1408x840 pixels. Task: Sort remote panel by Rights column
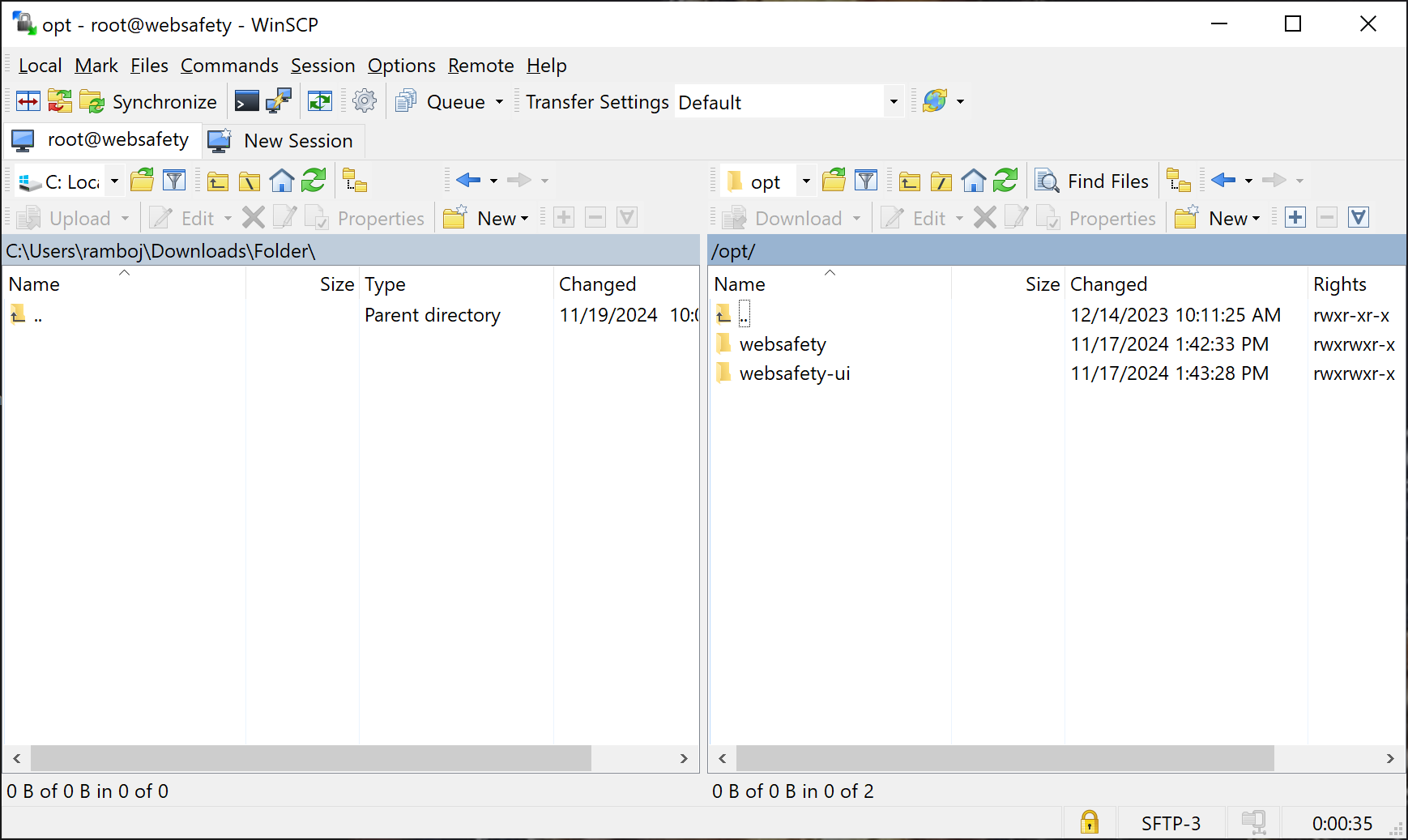click(x=1356, y=284)
